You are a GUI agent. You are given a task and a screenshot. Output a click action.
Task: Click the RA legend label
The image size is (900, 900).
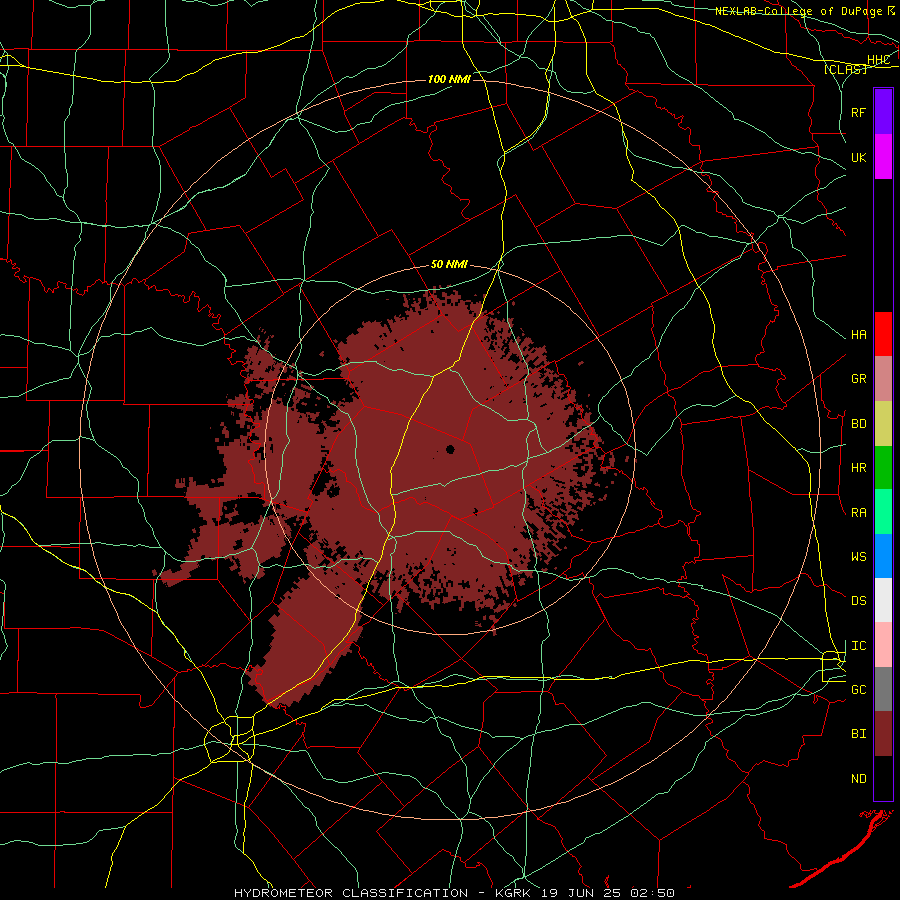pos(858,513)
